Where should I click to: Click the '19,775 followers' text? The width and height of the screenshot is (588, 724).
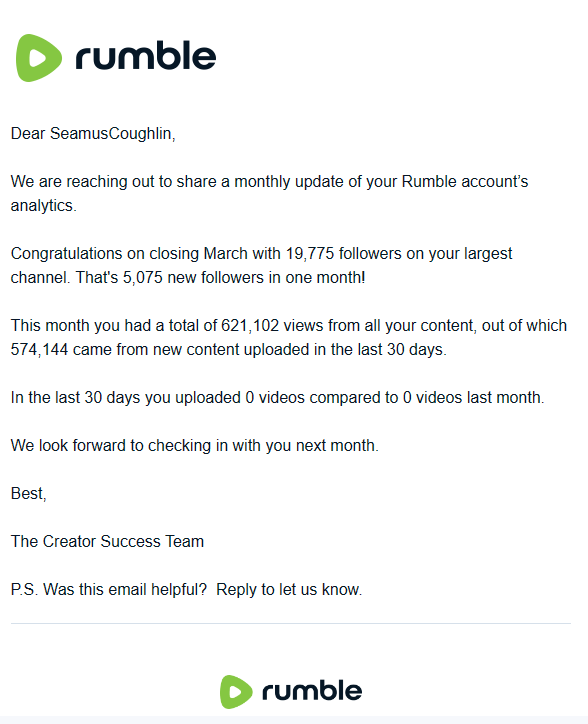click(x=344, y=253)
